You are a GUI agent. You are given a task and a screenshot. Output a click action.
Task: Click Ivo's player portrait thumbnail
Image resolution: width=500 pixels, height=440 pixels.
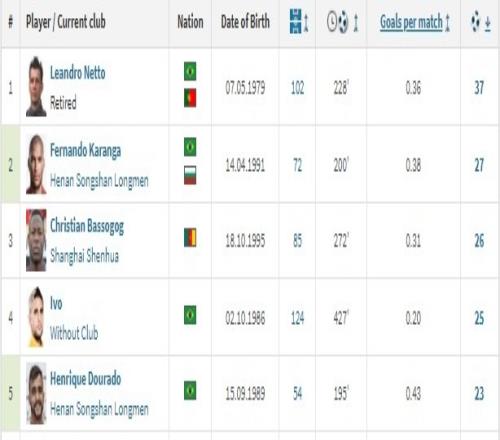click(36, 317)
